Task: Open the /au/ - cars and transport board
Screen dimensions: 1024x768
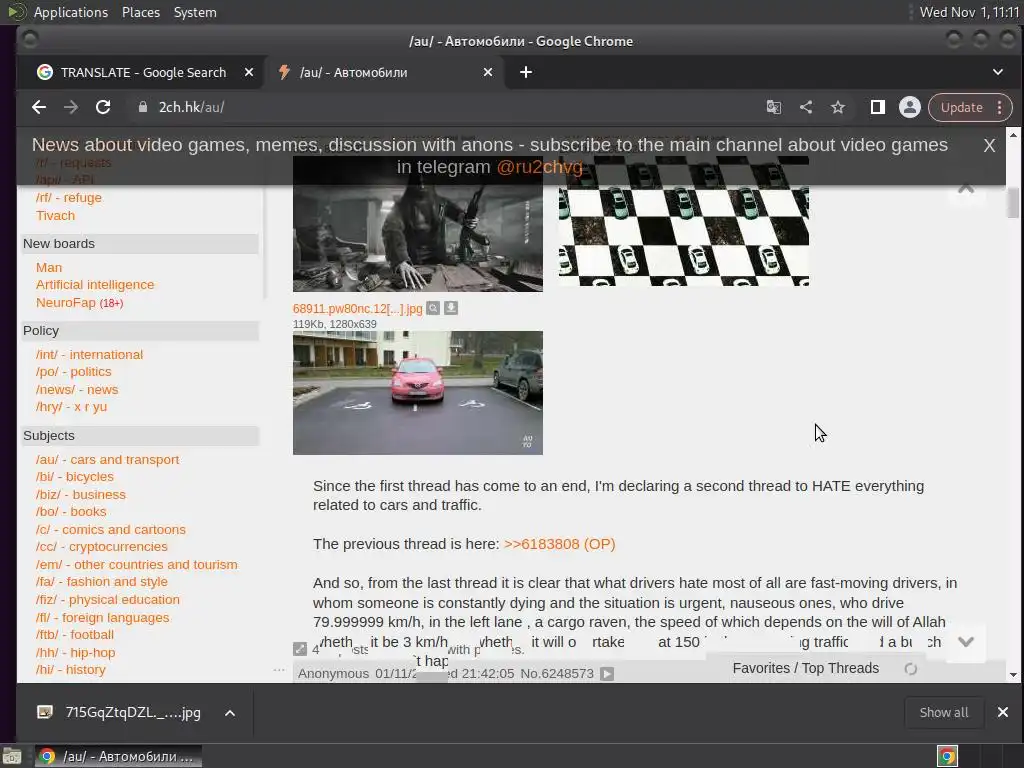Action: coord(107,459)
